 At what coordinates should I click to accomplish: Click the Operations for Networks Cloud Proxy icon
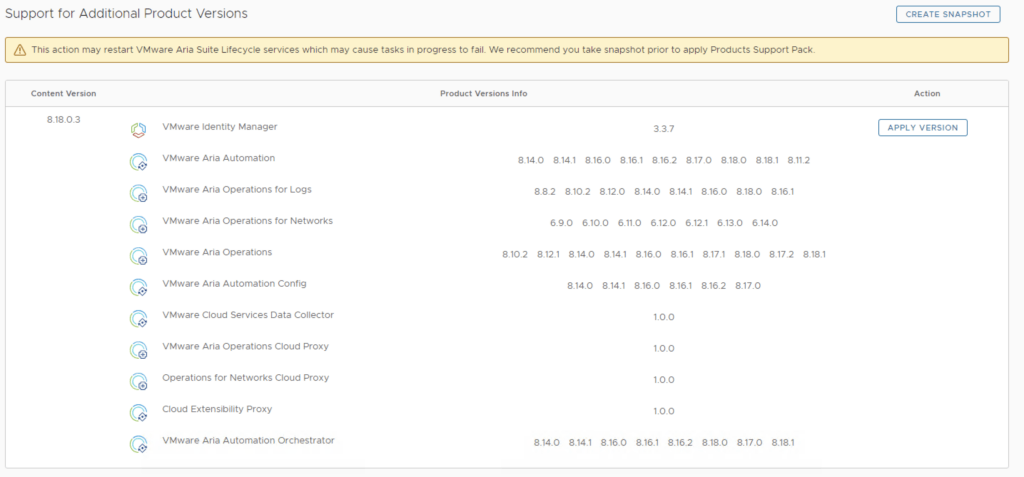pos(139,381)
